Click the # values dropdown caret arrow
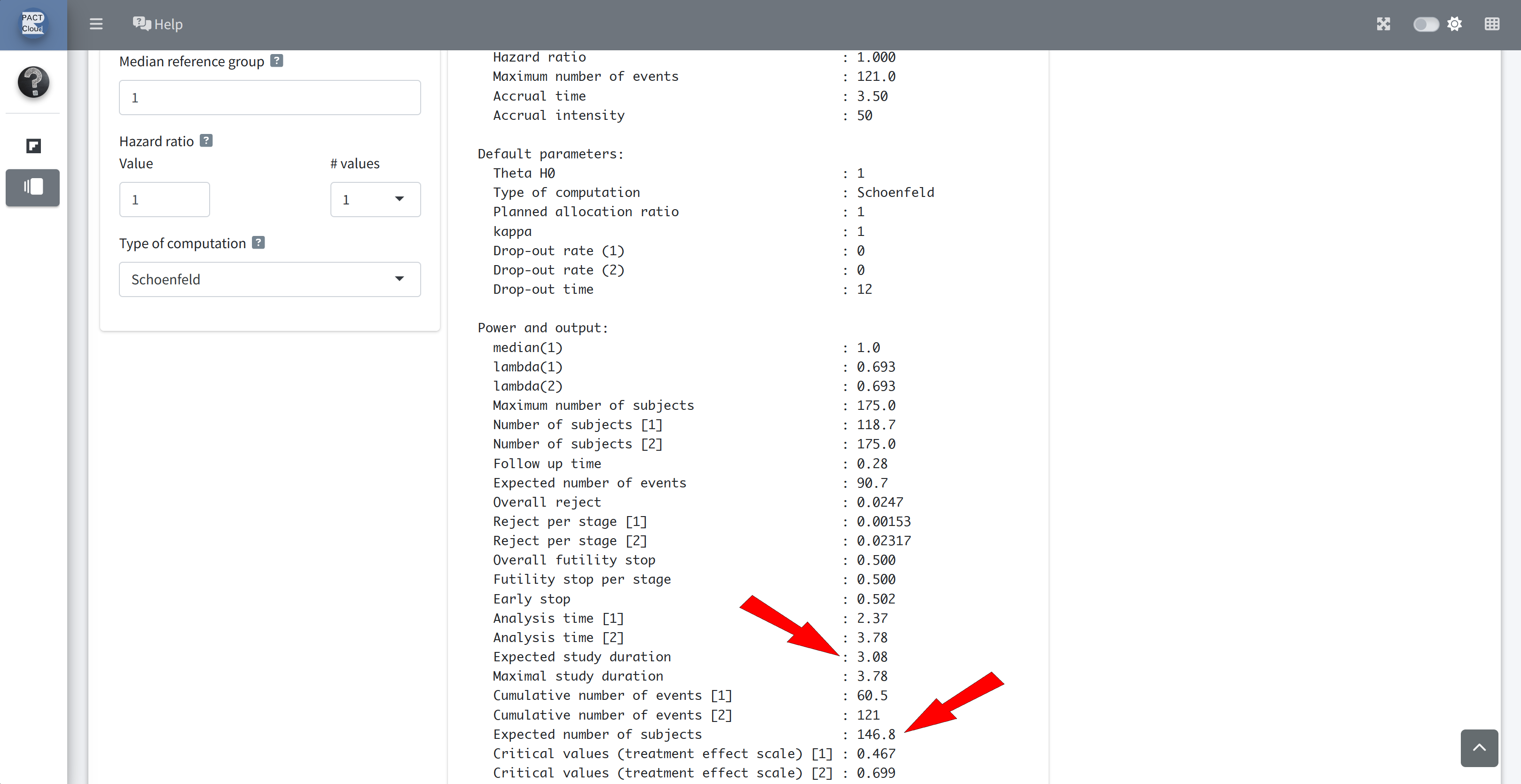The width and height of the screenshot is (1521, 784). [x=399, y=199]
